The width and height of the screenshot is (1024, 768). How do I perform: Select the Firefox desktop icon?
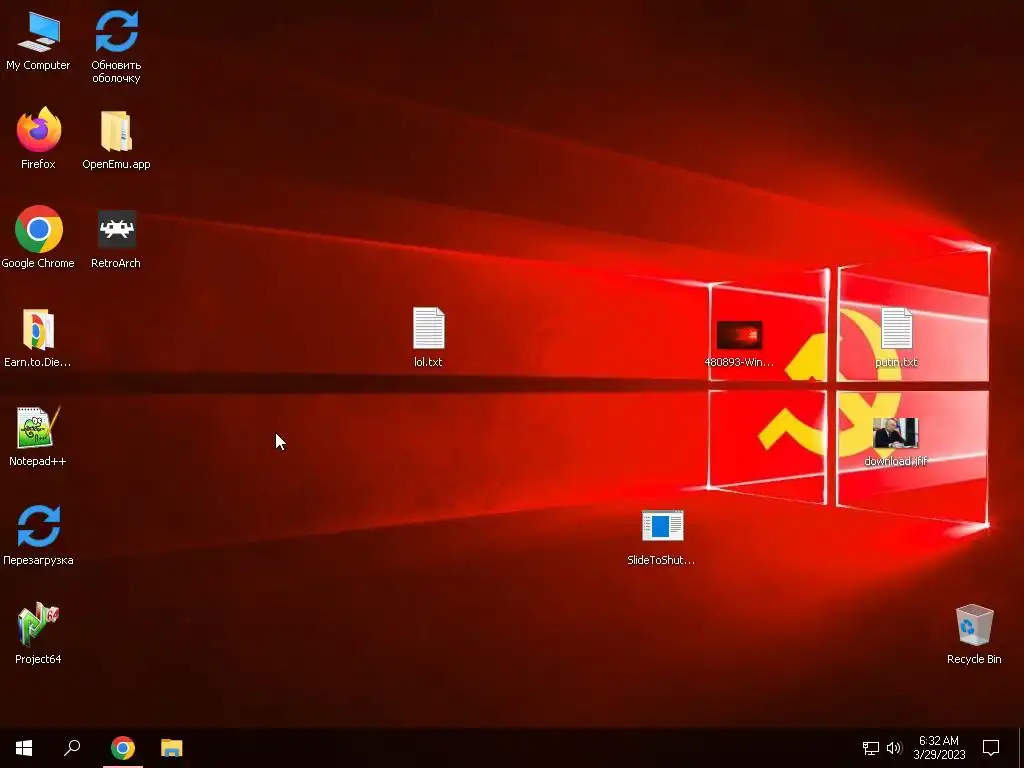pos(39,130)
